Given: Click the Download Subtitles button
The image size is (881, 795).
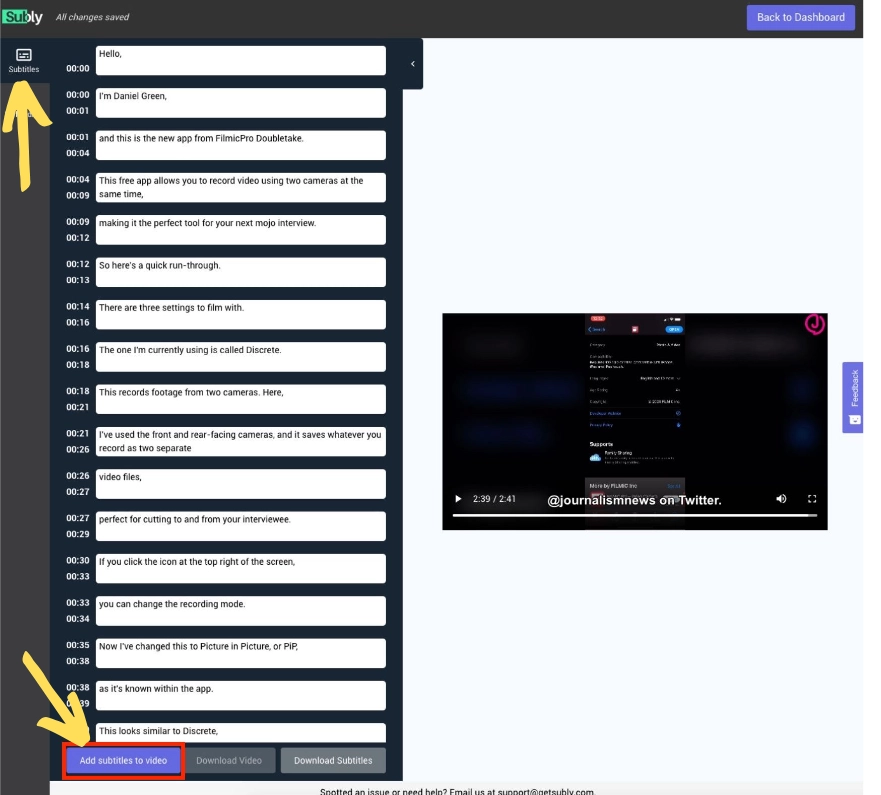Looking at the screenshot, I should point(333,760).
